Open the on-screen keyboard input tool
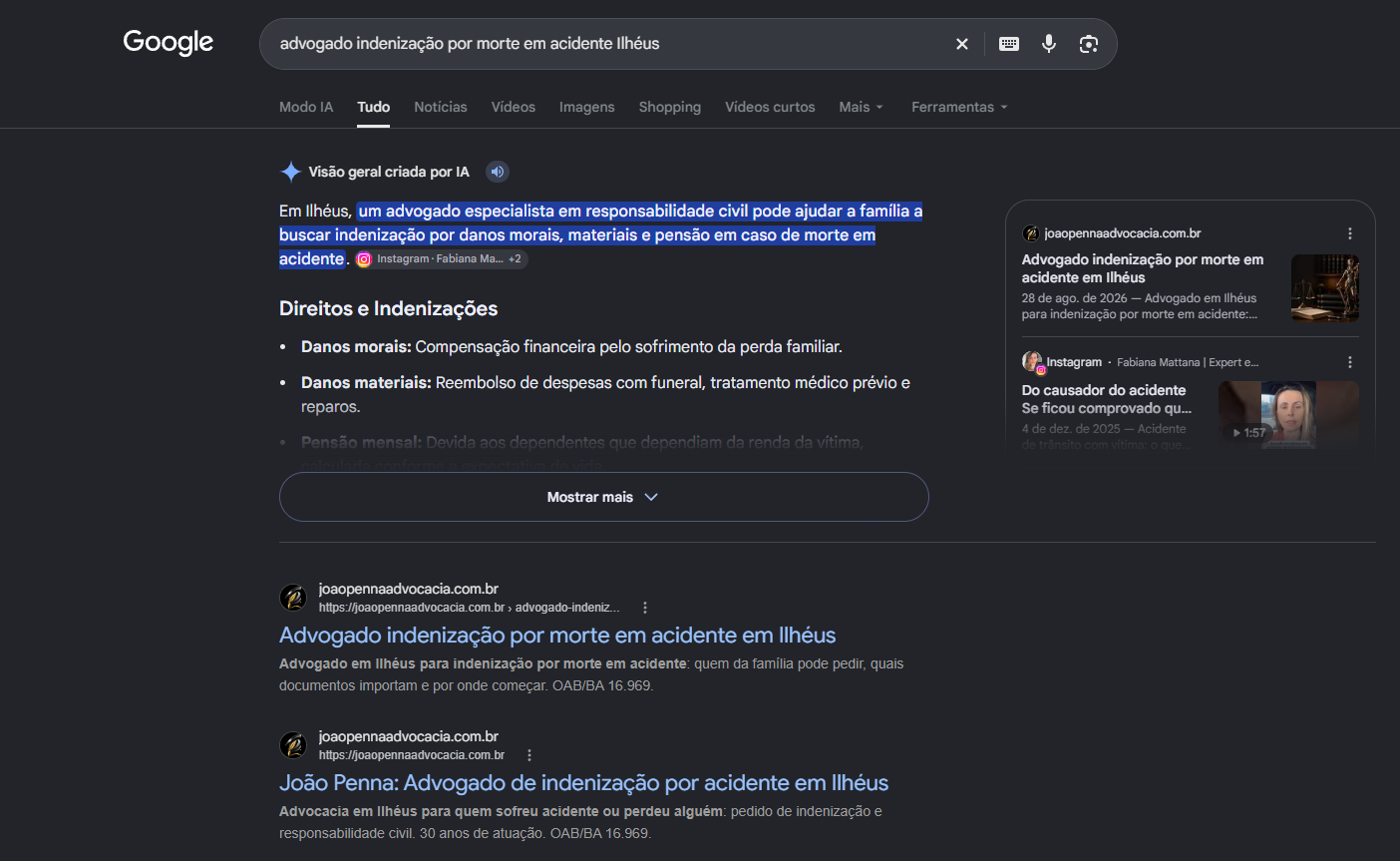 click(1009, 44)
